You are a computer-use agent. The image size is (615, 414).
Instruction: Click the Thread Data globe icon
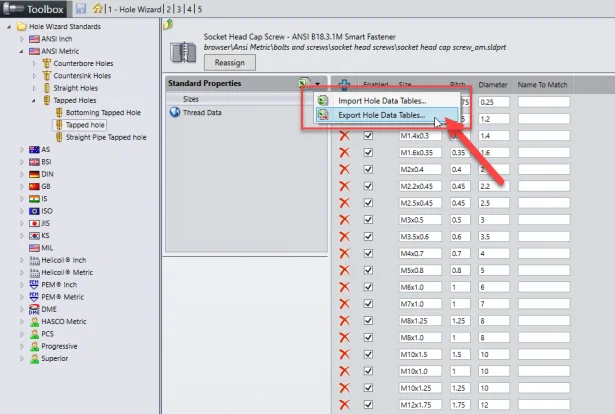pyautogui.click(x=173, y=113)
